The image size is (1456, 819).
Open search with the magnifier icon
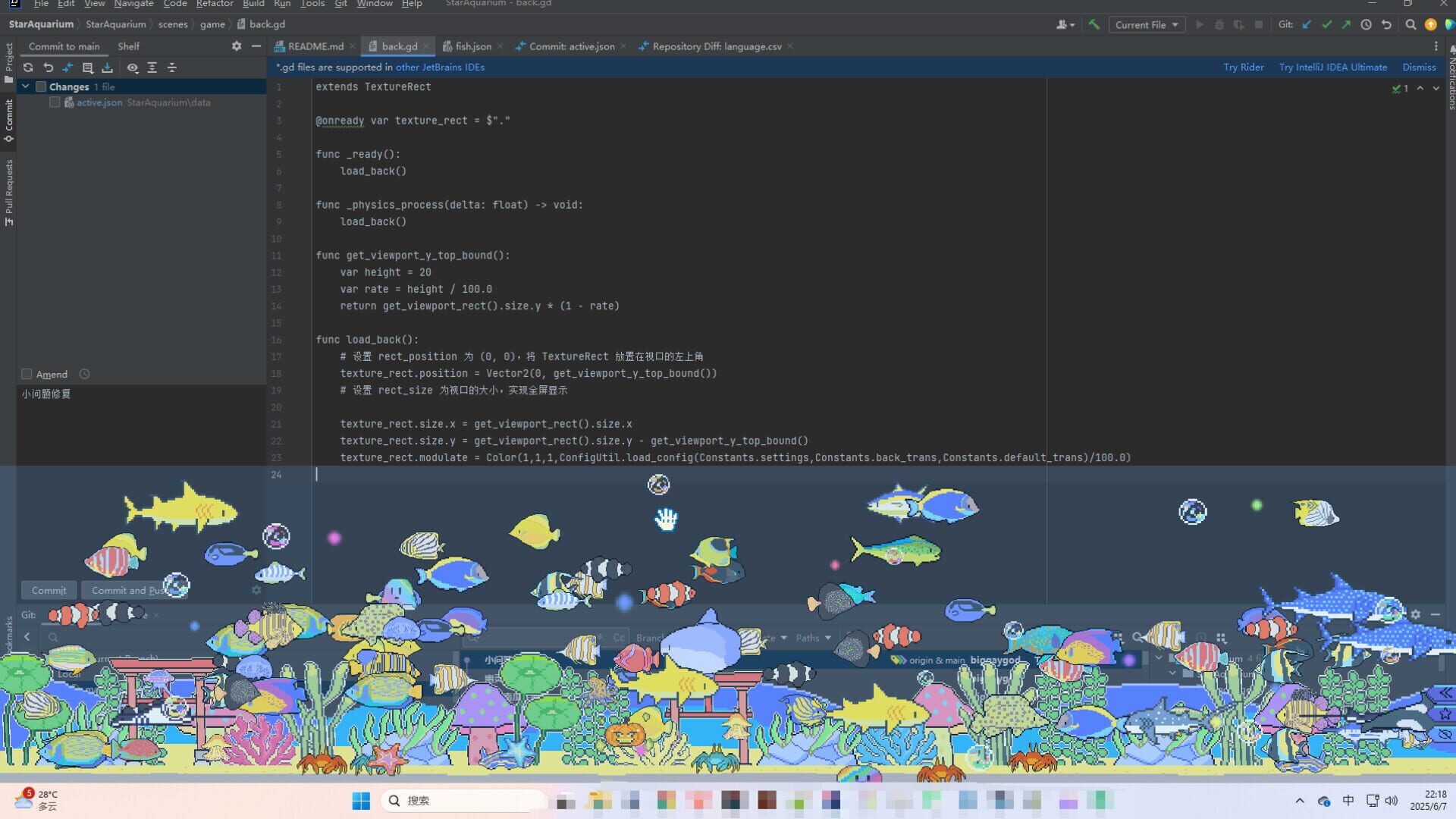[1410, 24]
